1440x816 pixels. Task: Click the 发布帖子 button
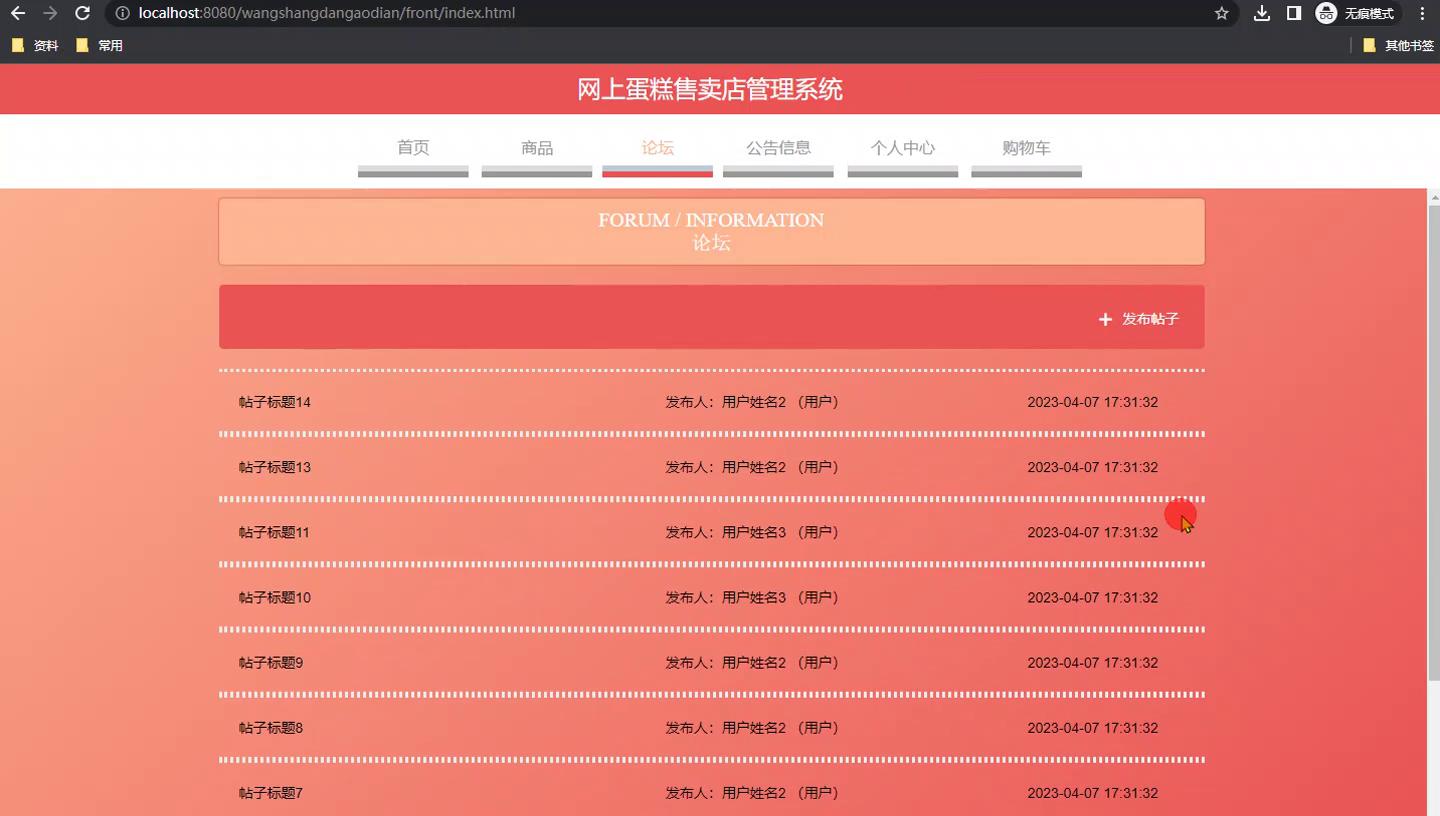tap(1139, 319)
